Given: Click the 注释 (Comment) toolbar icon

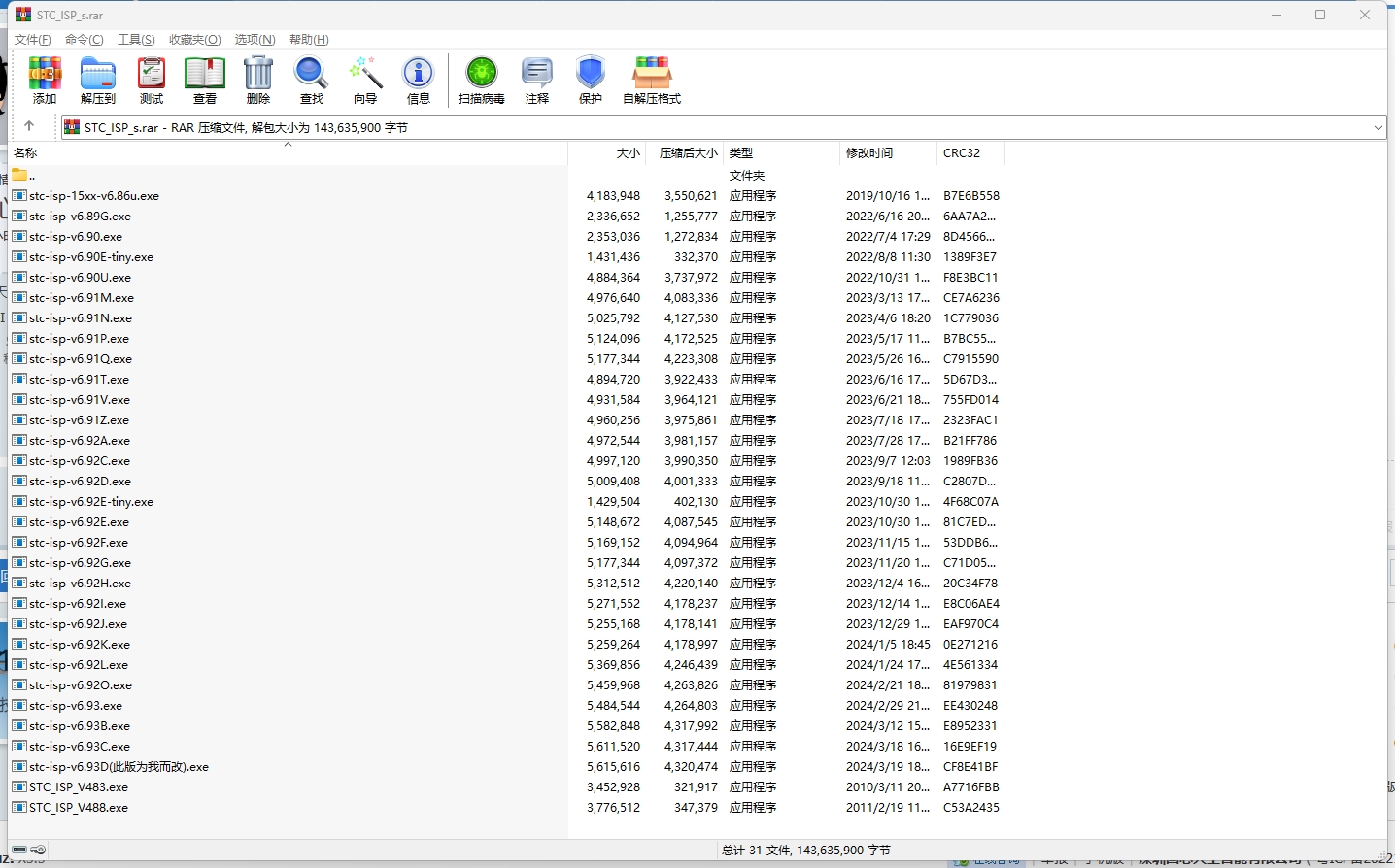Looking at the screenshot, I should click(x=537, y=74).
